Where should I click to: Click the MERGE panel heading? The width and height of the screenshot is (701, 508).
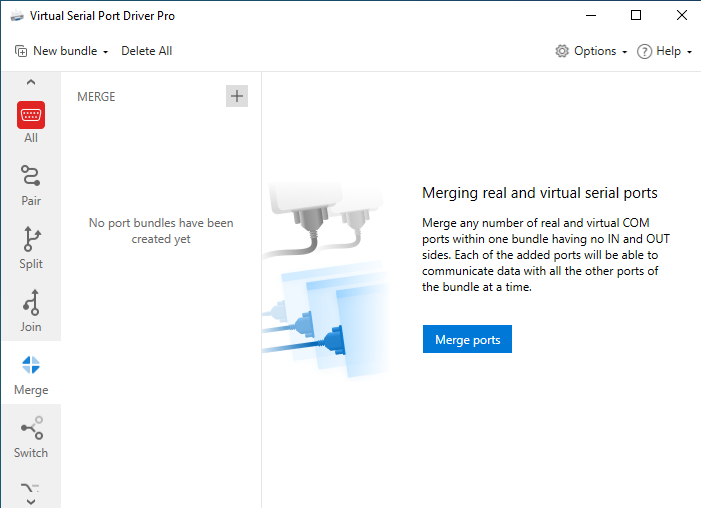[x=96, y=97]
